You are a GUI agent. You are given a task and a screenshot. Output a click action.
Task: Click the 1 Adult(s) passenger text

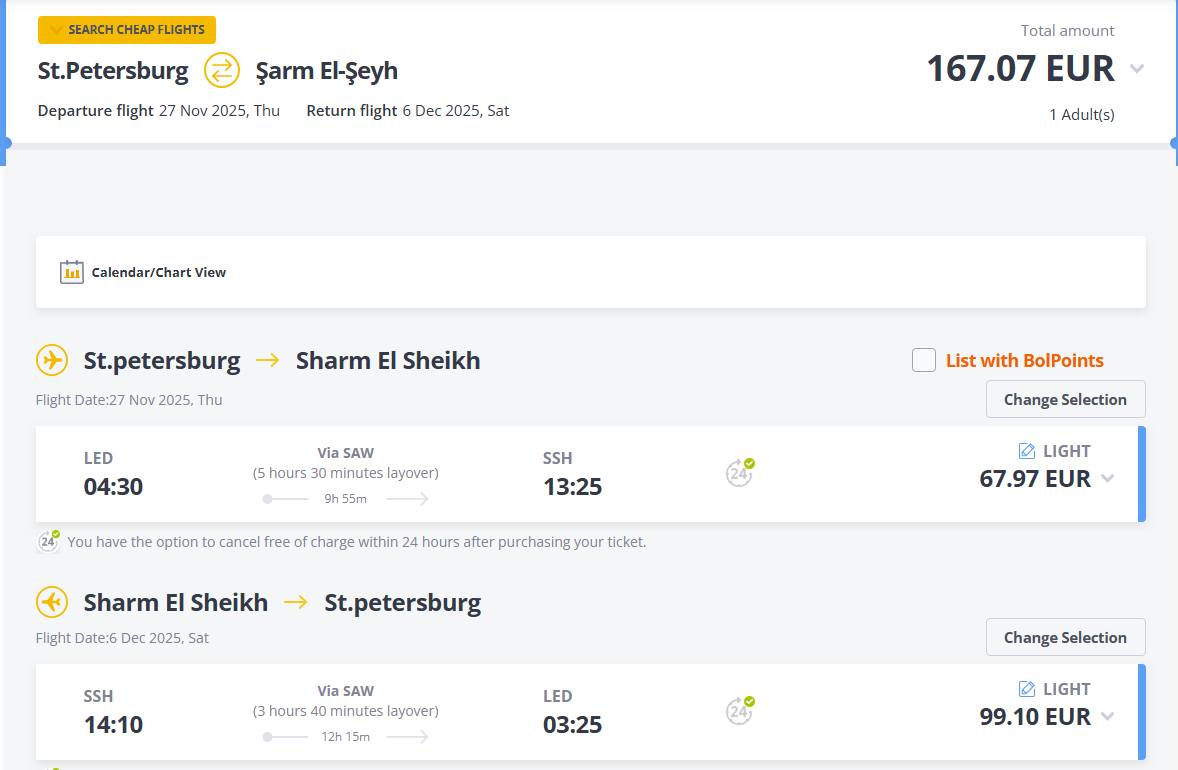(x=1081, y=114)
